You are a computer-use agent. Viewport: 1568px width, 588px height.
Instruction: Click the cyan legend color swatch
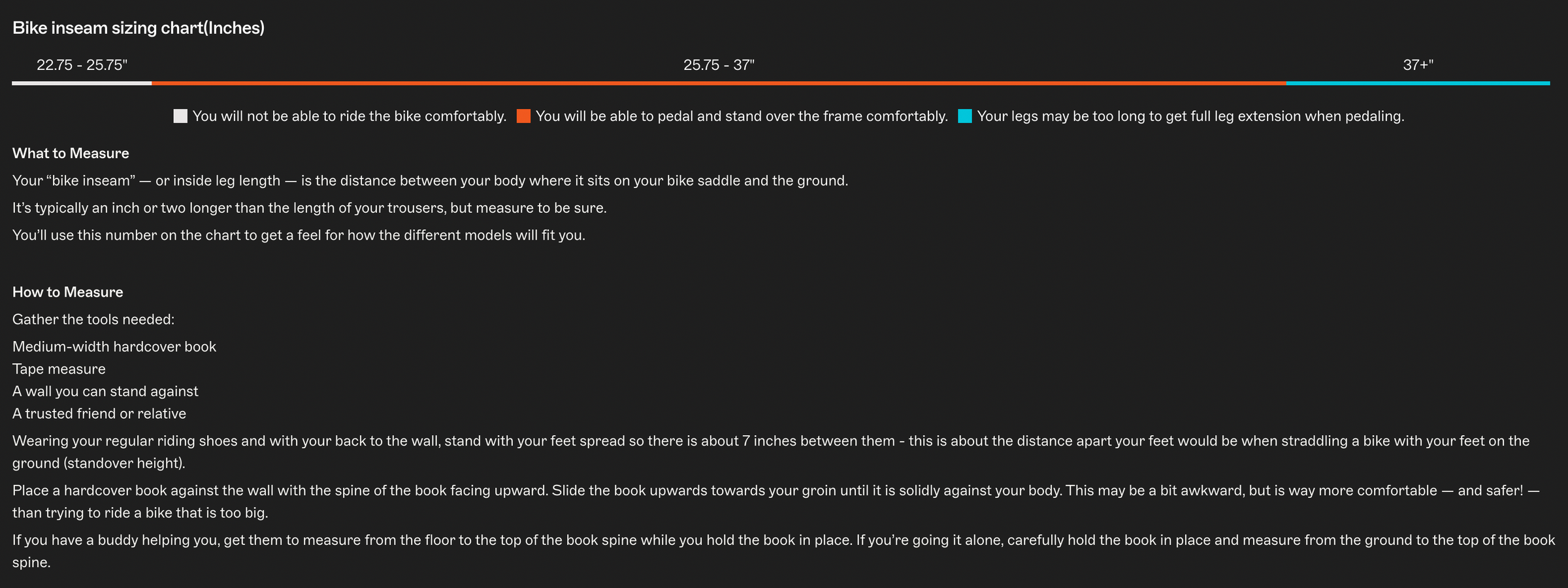tap(965, 116)
